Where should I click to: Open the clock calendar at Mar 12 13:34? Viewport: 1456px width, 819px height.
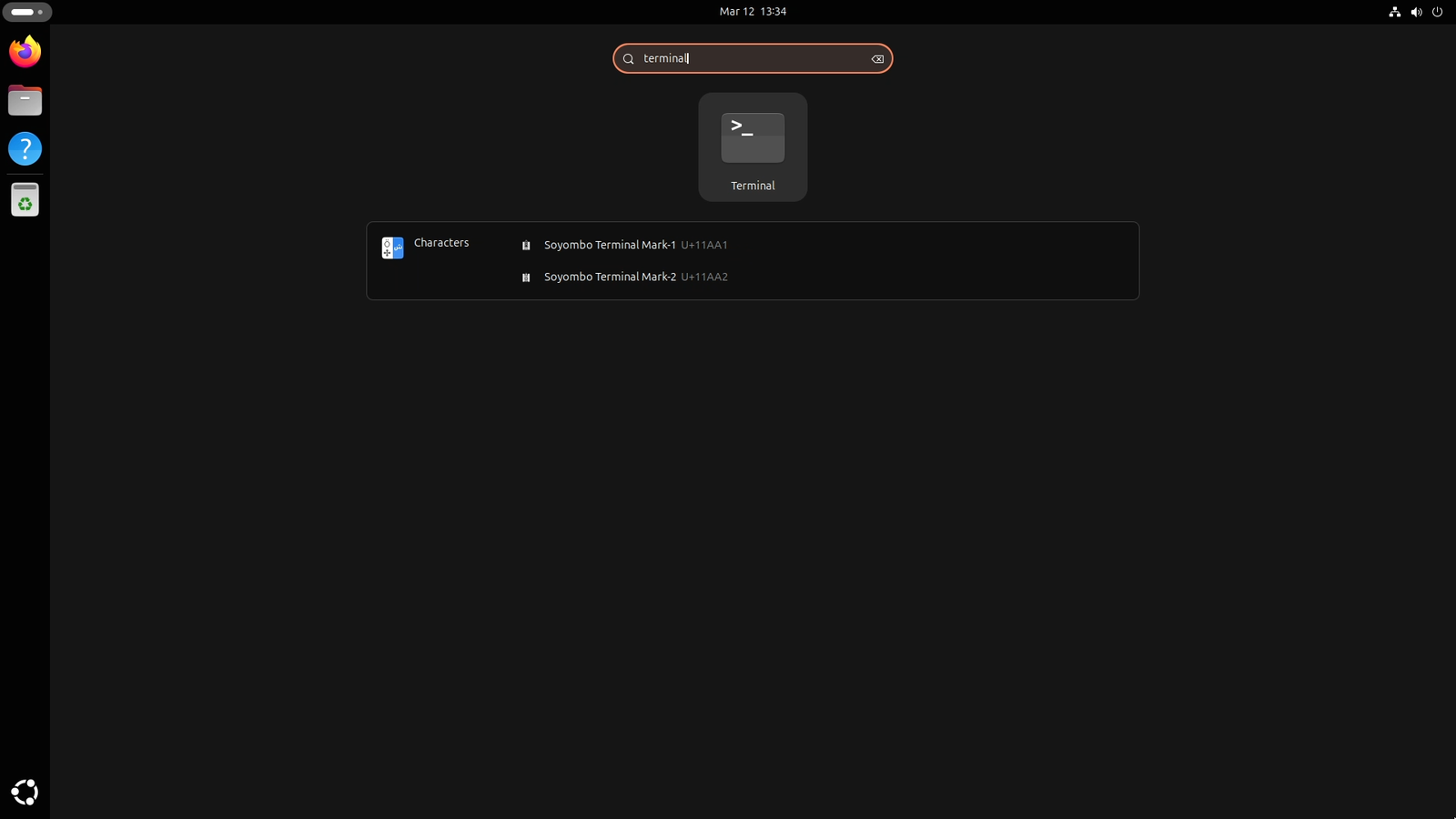pos(753,12)
